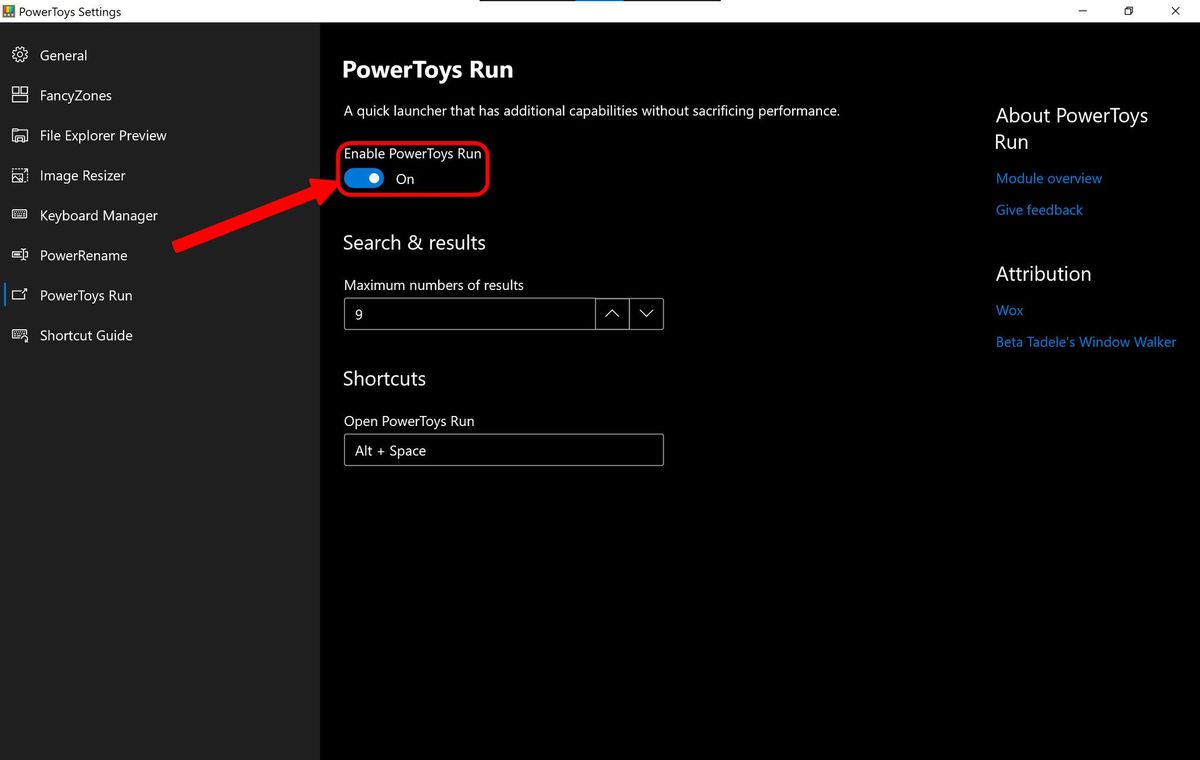
Task: Decrease maximum numbers of results
Action: point(646,313)
